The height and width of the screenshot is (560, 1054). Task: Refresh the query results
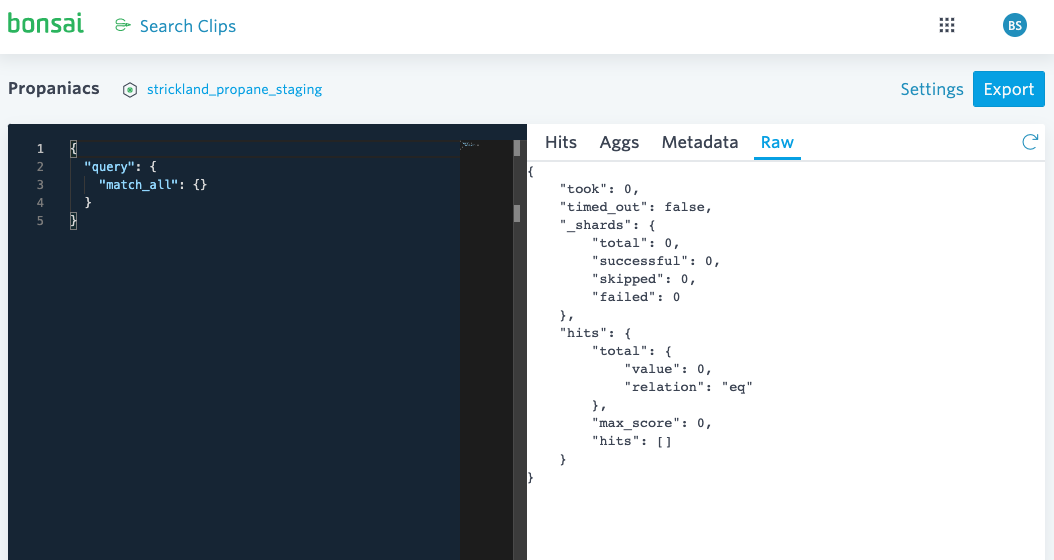(1030, 142)
